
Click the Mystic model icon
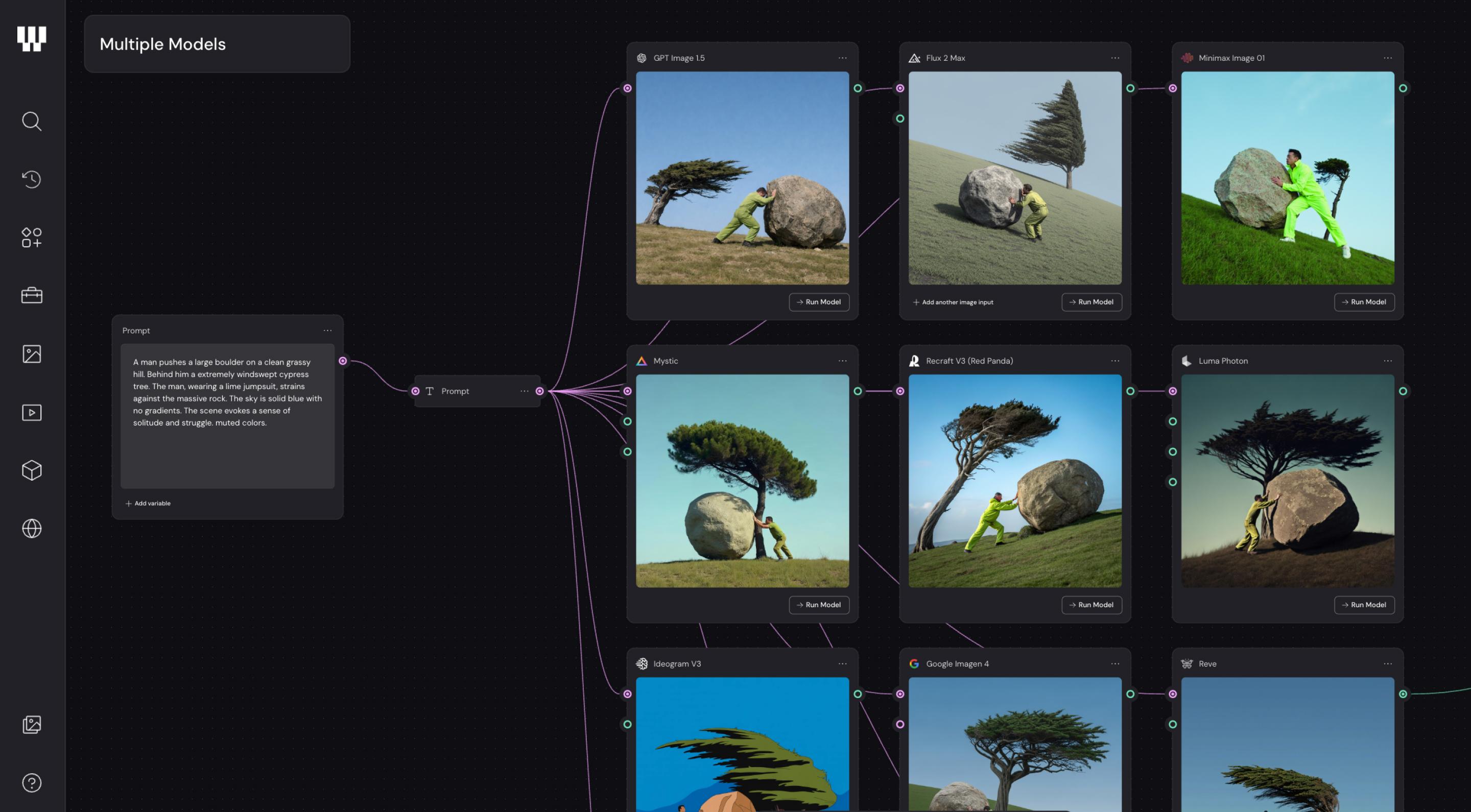click(x=642, y=361)
